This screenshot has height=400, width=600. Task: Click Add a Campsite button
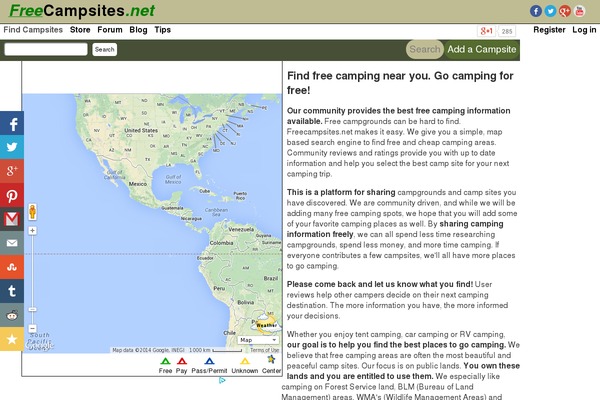482,49
